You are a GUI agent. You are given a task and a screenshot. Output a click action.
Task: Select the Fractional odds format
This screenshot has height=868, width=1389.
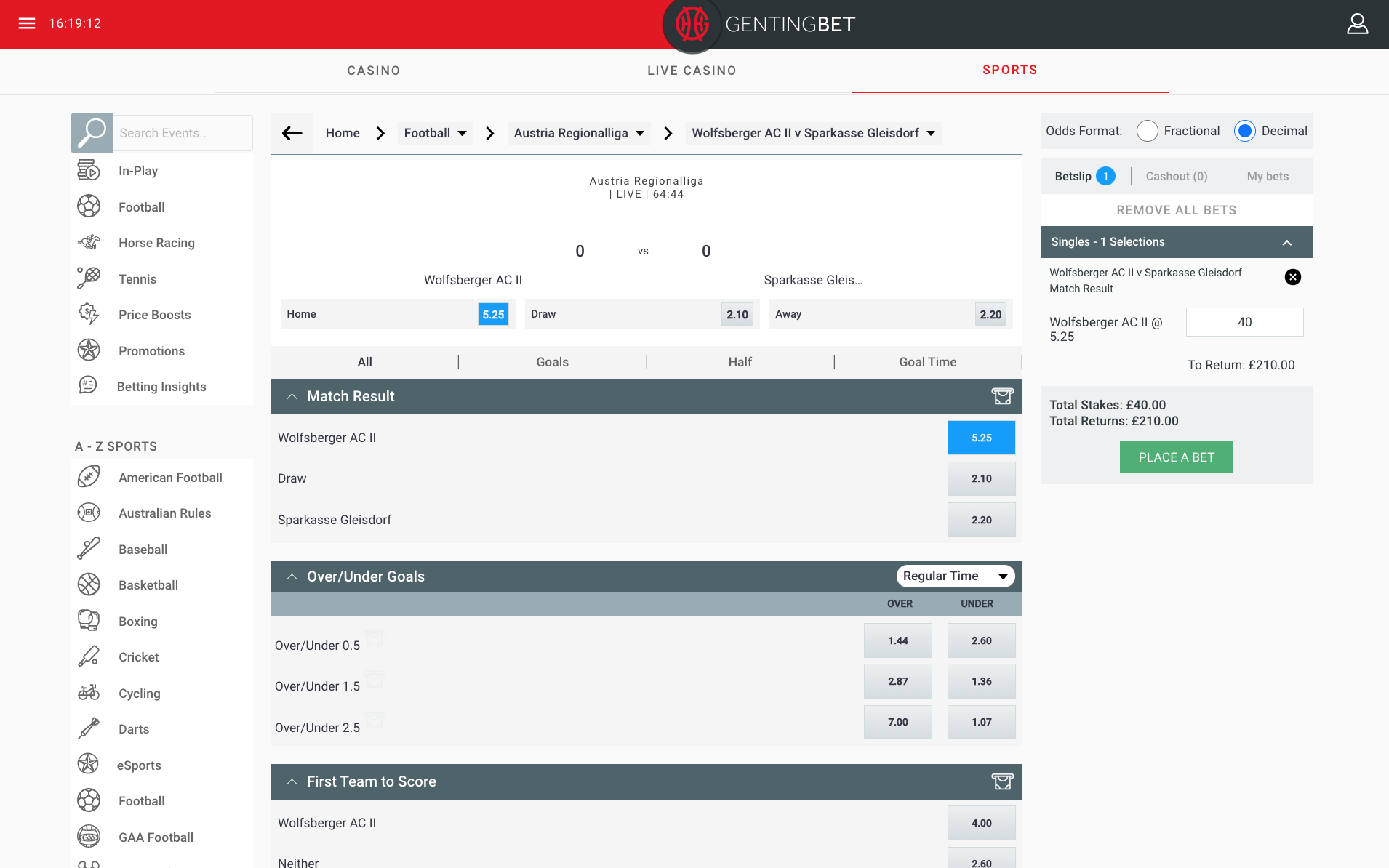point(1148,131)
